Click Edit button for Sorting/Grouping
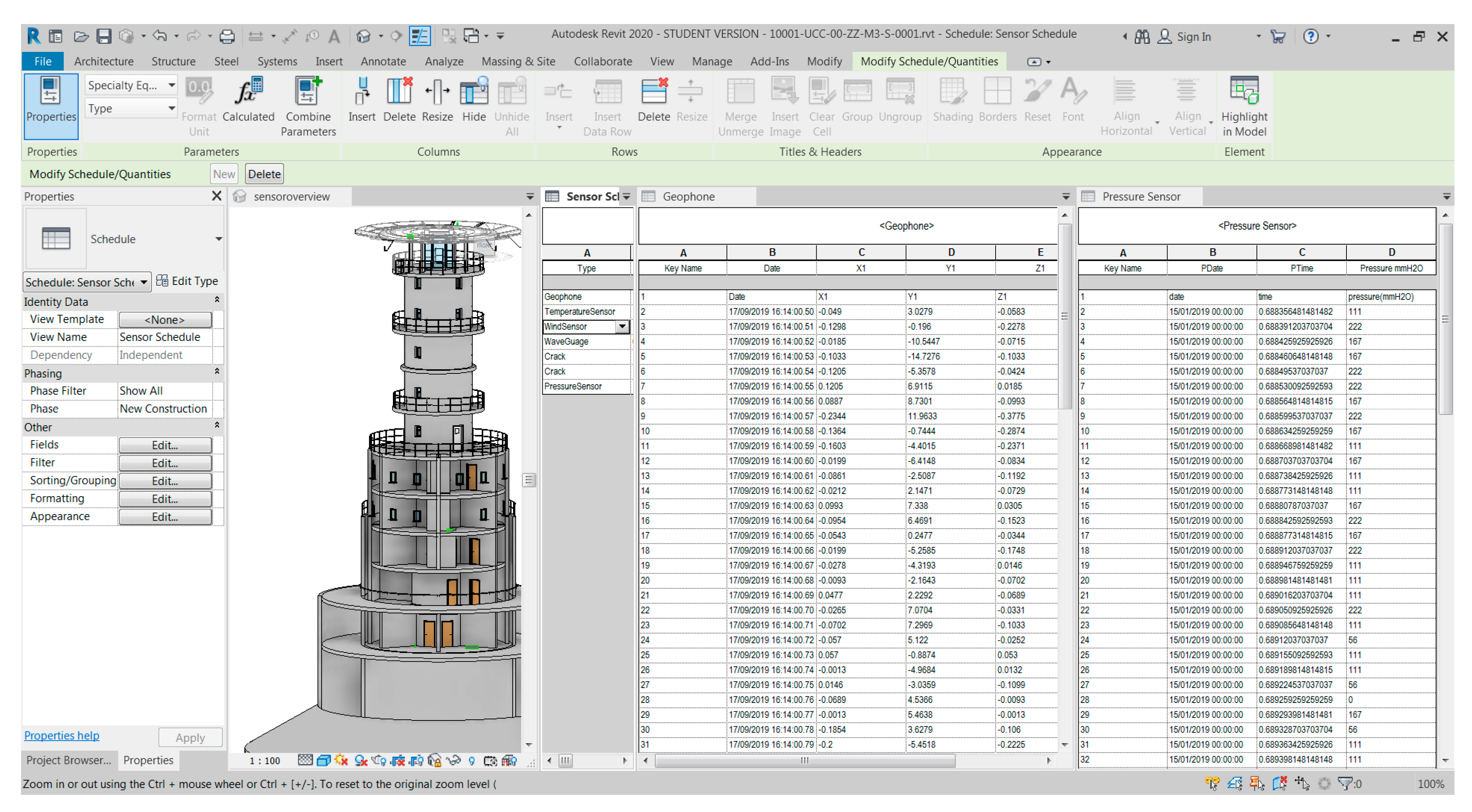 click(164, 481)
